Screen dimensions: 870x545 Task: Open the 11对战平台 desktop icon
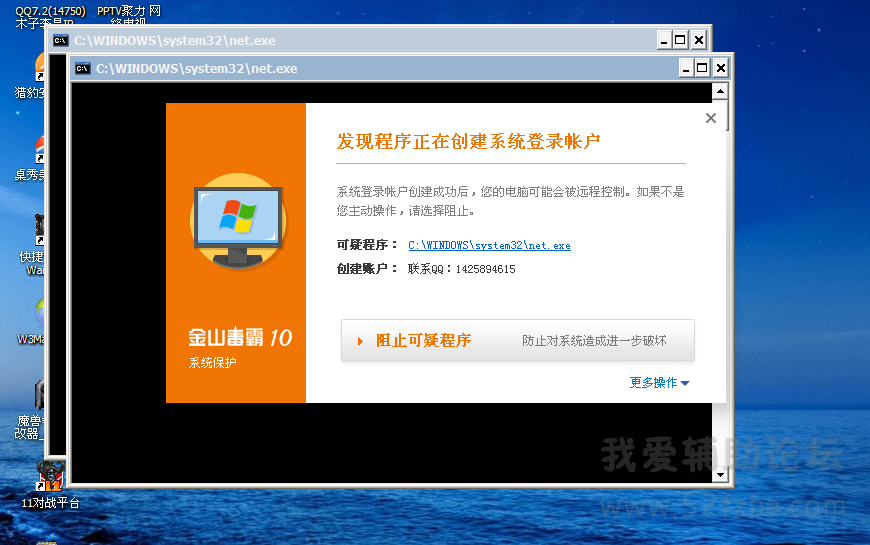pos(50,484)
